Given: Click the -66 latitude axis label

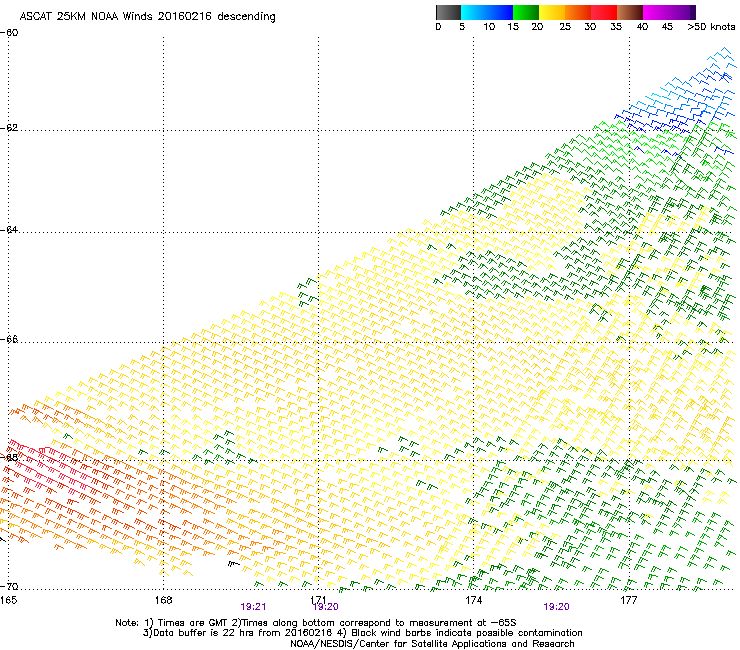Looking at the screenshot, I should pyautogui.click(x=9, y=339).
